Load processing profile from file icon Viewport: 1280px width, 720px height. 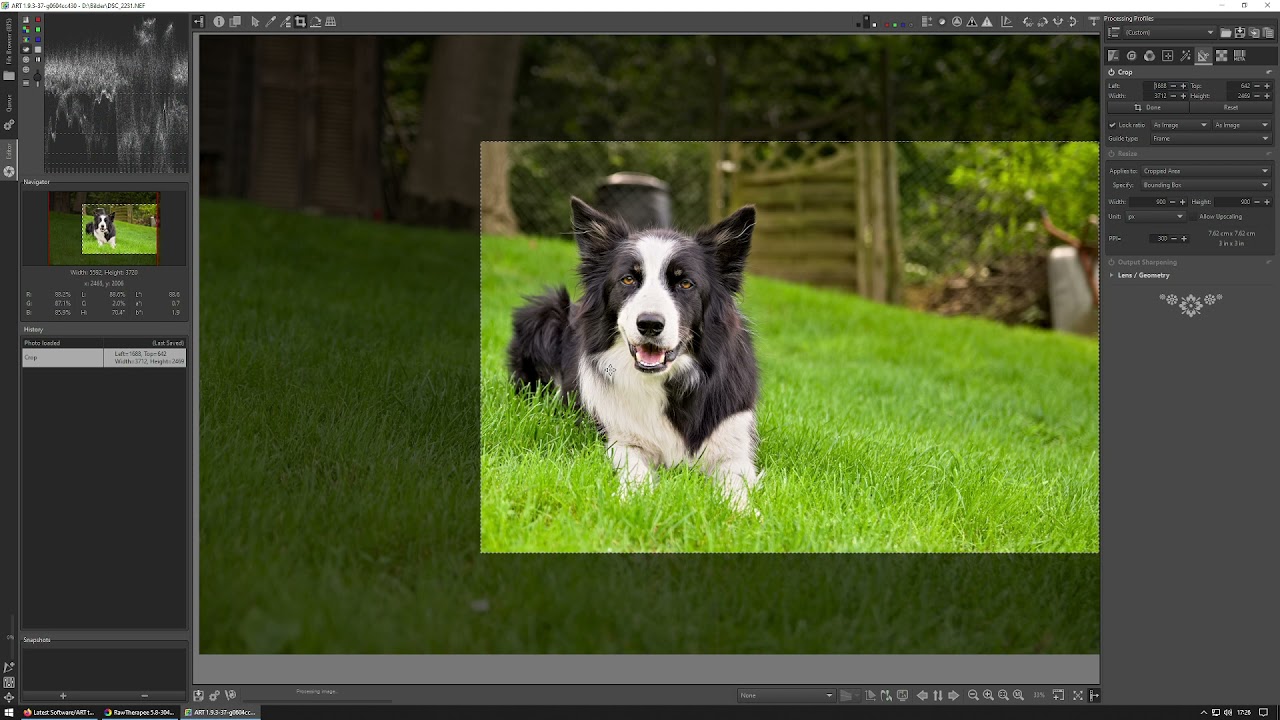1225,33
